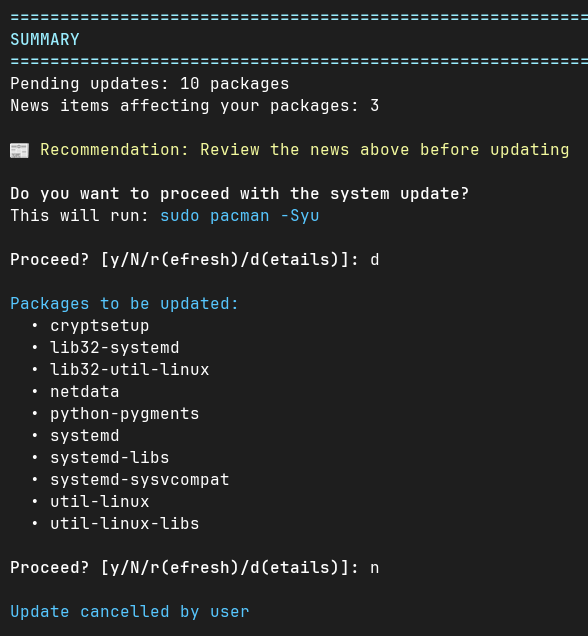Click the 'Pending updates: 10 packages' line

click(x=150, y=84)
